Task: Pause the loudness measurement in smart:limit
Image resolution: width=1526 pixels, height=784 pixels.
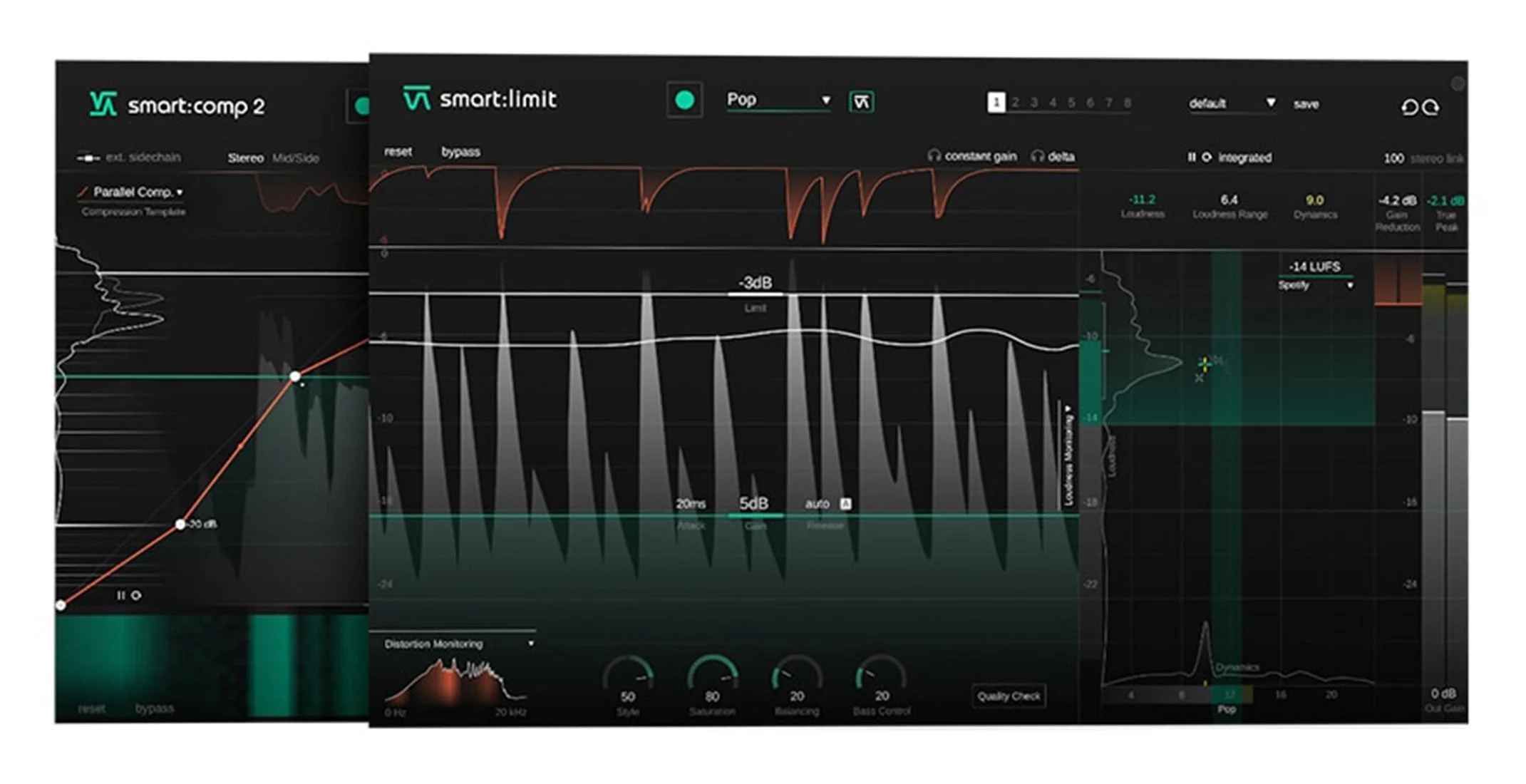Action: (1191, 157)
